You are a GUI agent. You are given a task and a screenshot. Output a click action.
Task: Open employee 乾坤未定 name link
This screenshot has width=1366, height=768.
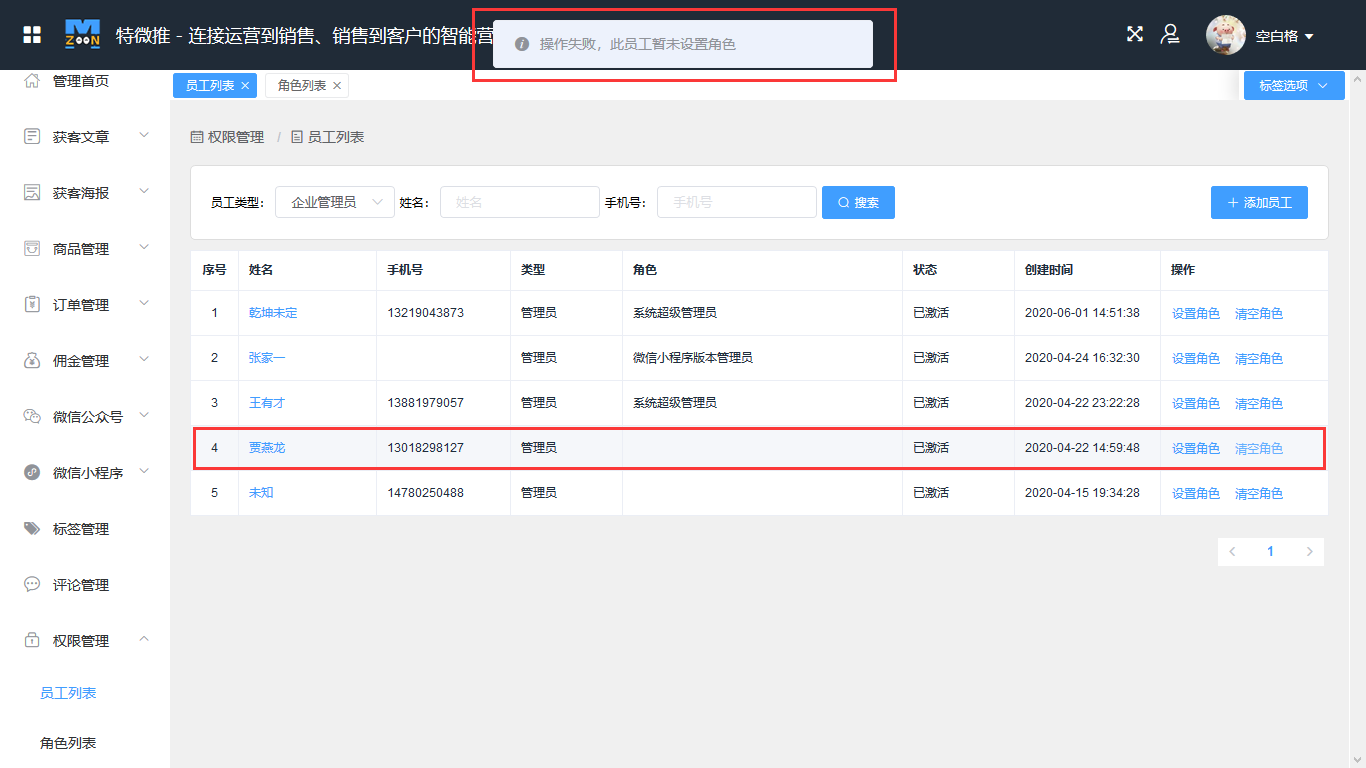(273, 313)
